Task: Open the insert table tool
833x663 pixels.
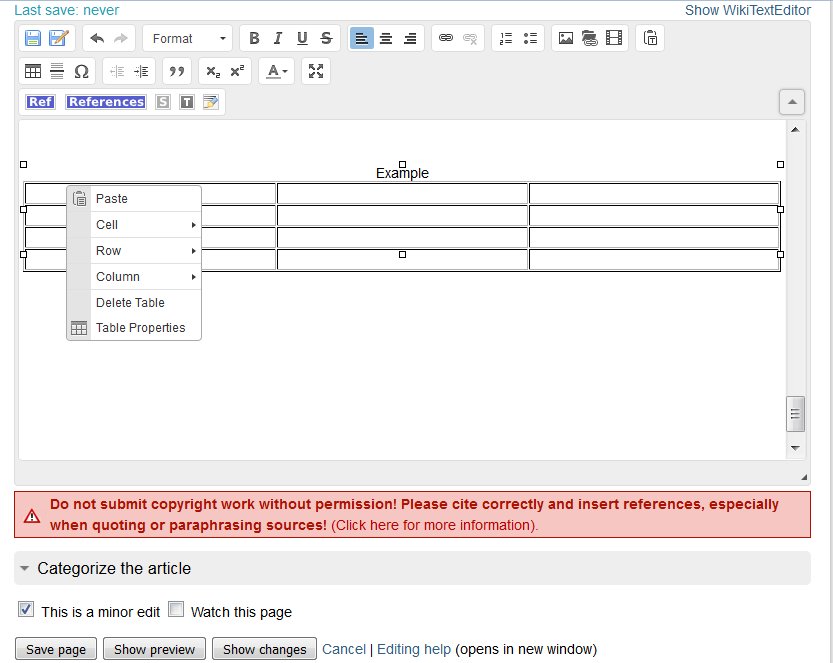Action: click(x=33, y=71)
